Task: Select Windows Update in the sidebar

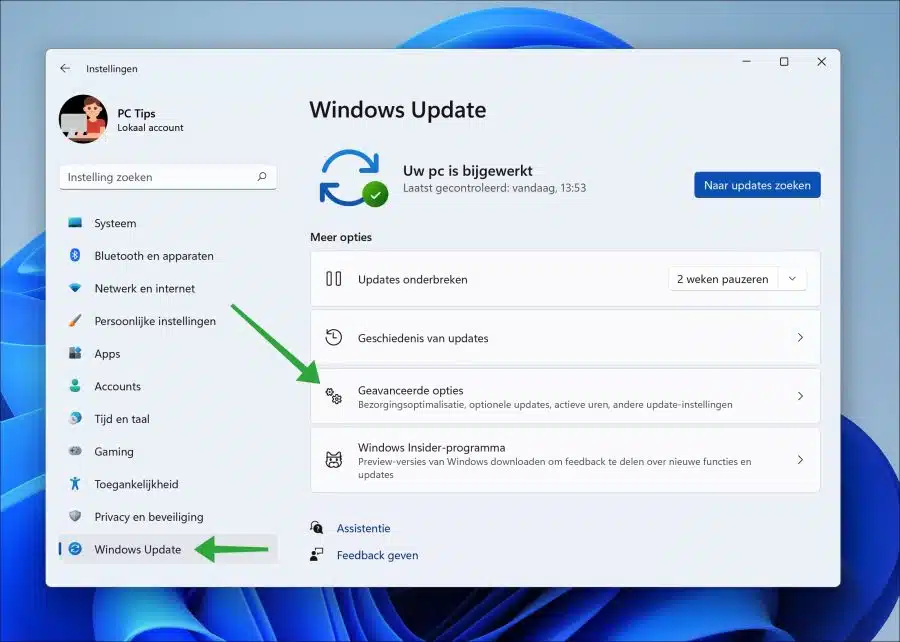Action: tap(168, 550)
